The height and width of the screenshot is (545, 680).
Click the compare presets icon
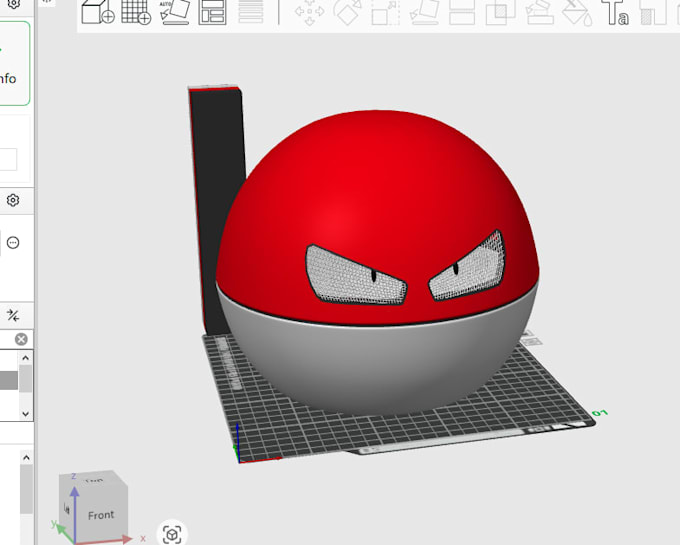13,315
